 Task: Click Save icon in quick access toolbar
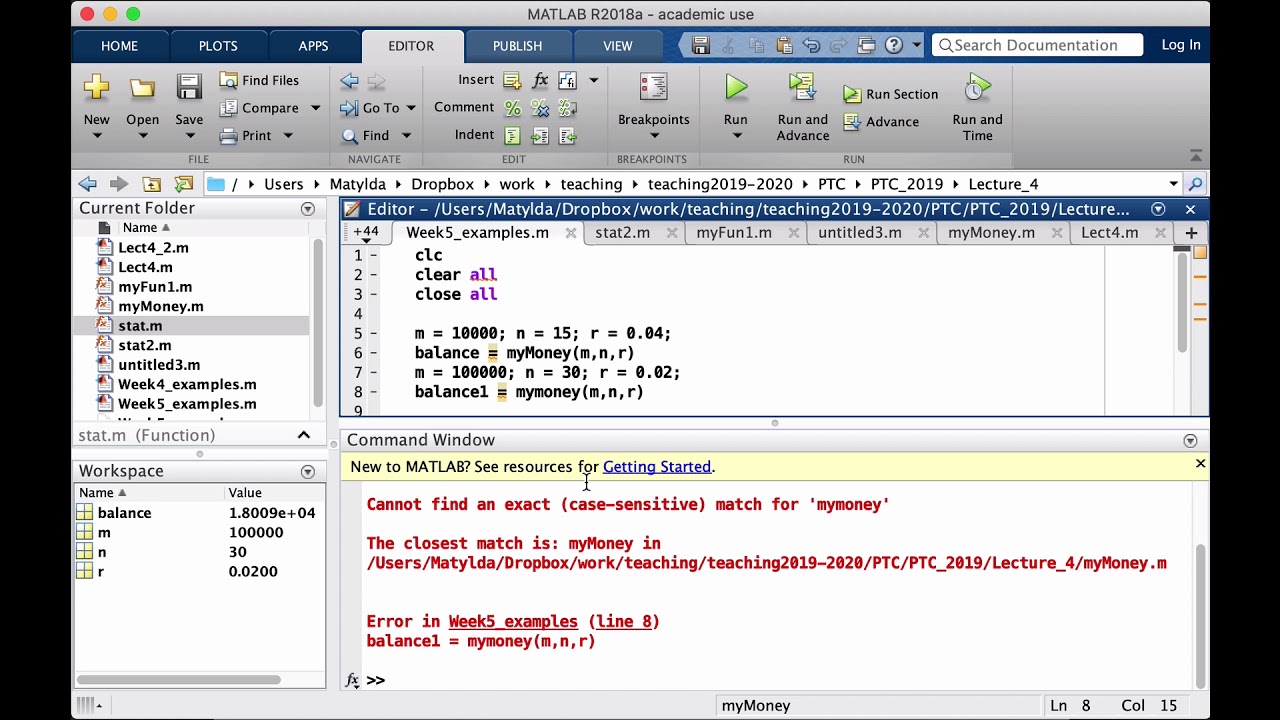pos(700,45)
